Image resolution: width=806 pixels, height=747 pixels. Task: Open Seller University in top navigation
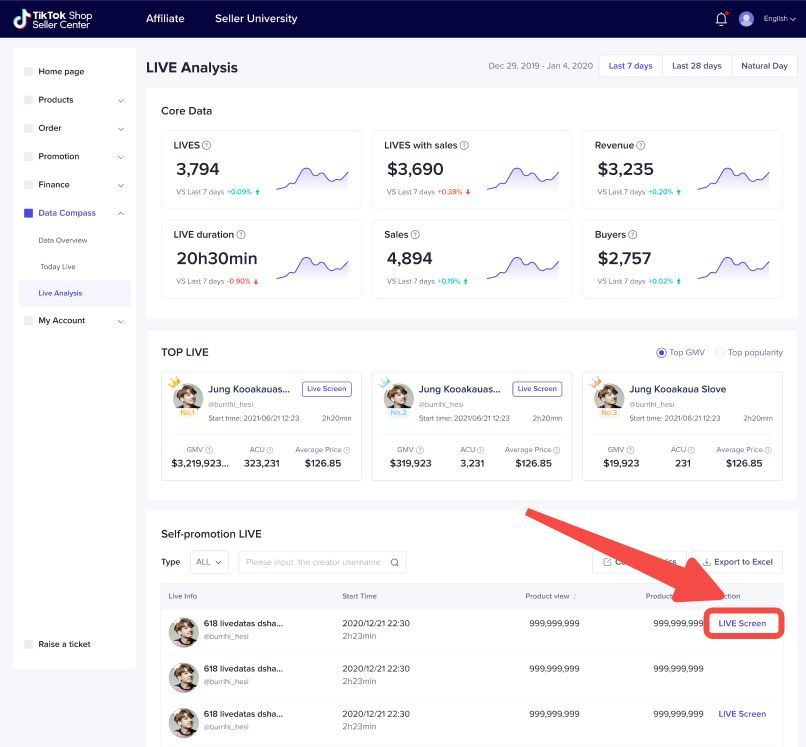click(x=256, y=19)
